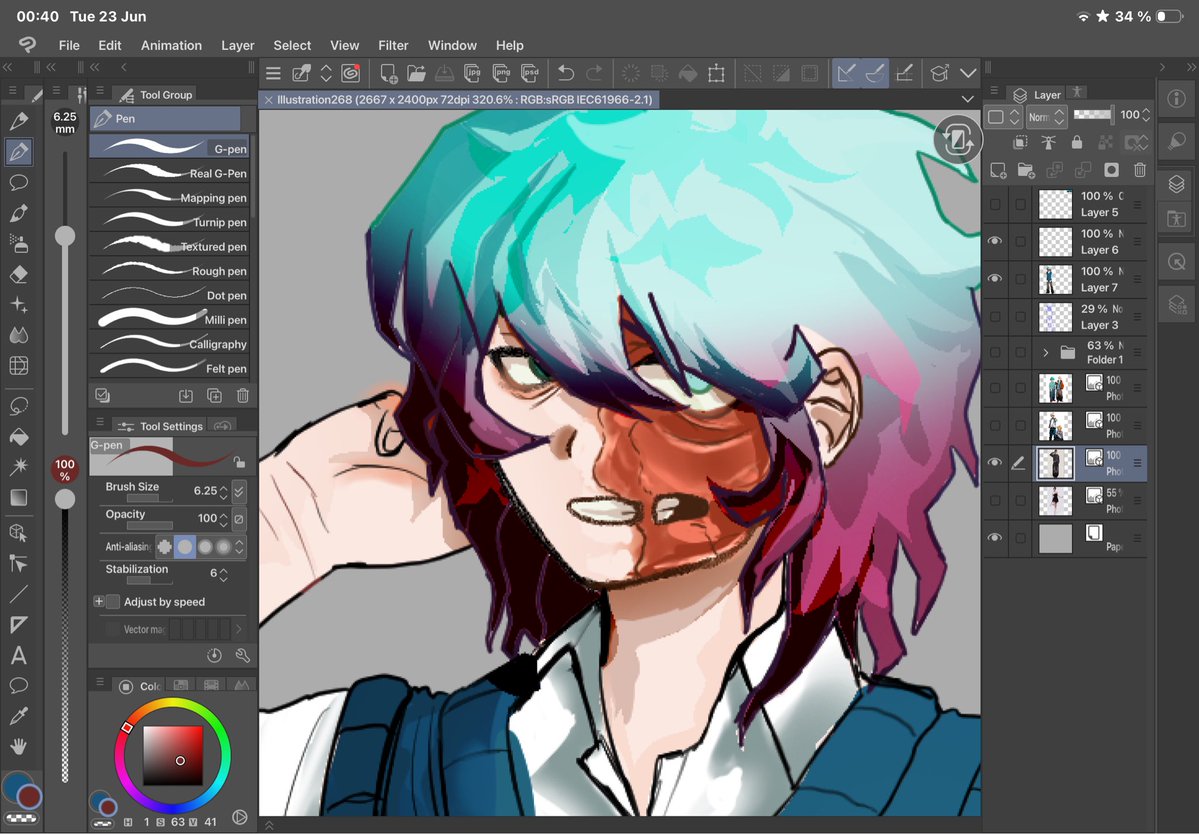Select the Textured pen sub tool
Viewport: 1199px width, 834px height.
[x=170, y=246]
